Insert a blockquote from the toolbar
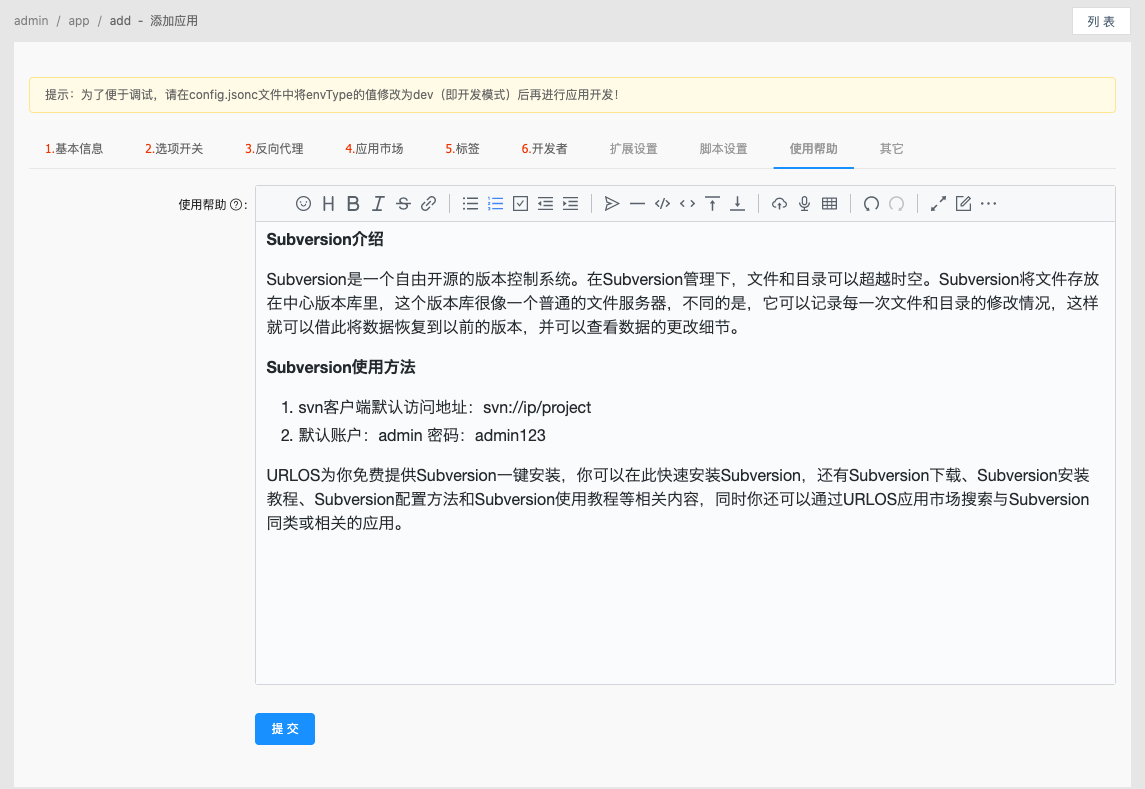Image resolution: width=1145 pixels, height=789 pixels. (612, 204)
